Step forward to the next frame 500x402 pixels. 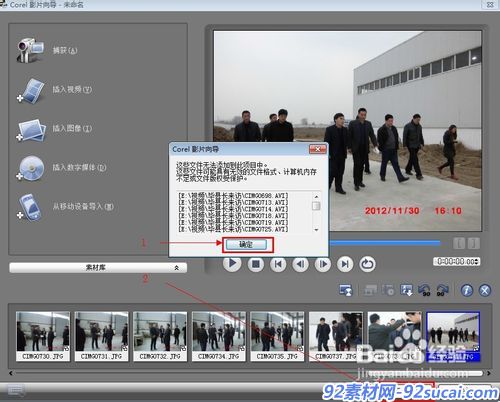(x=323, y=264)
